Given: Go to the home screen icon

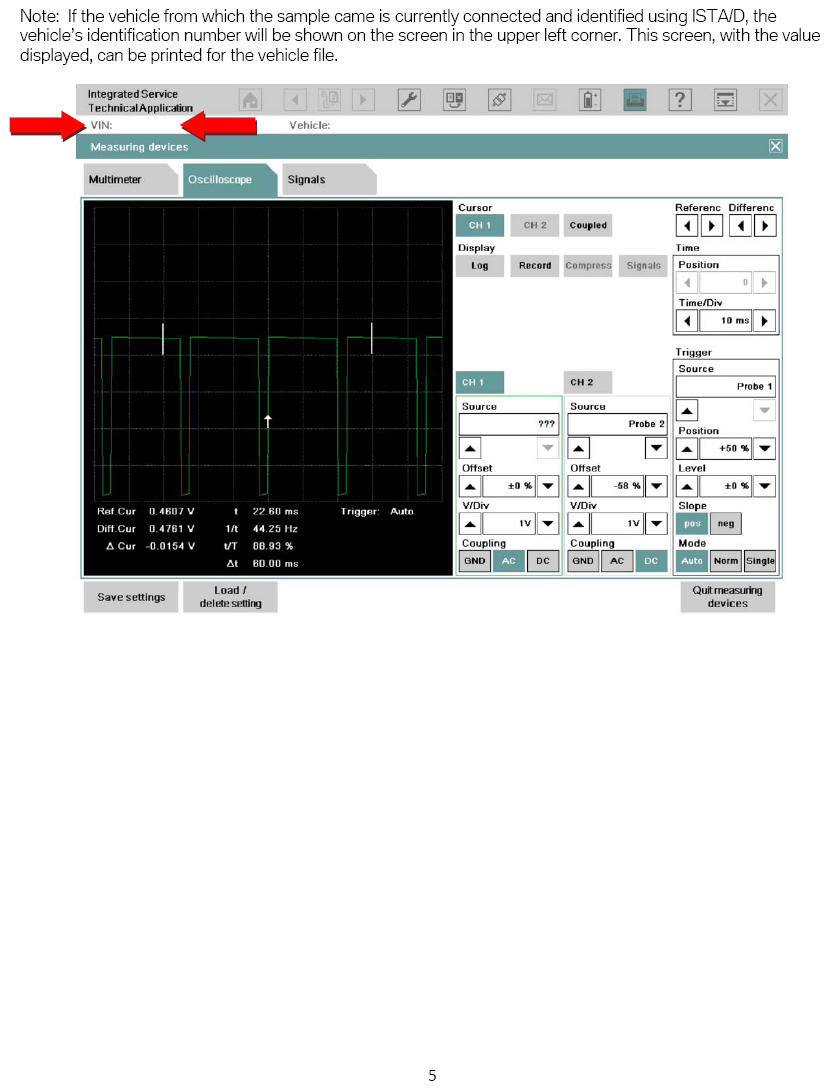Looking at the screenshot, I should point(250,100).
